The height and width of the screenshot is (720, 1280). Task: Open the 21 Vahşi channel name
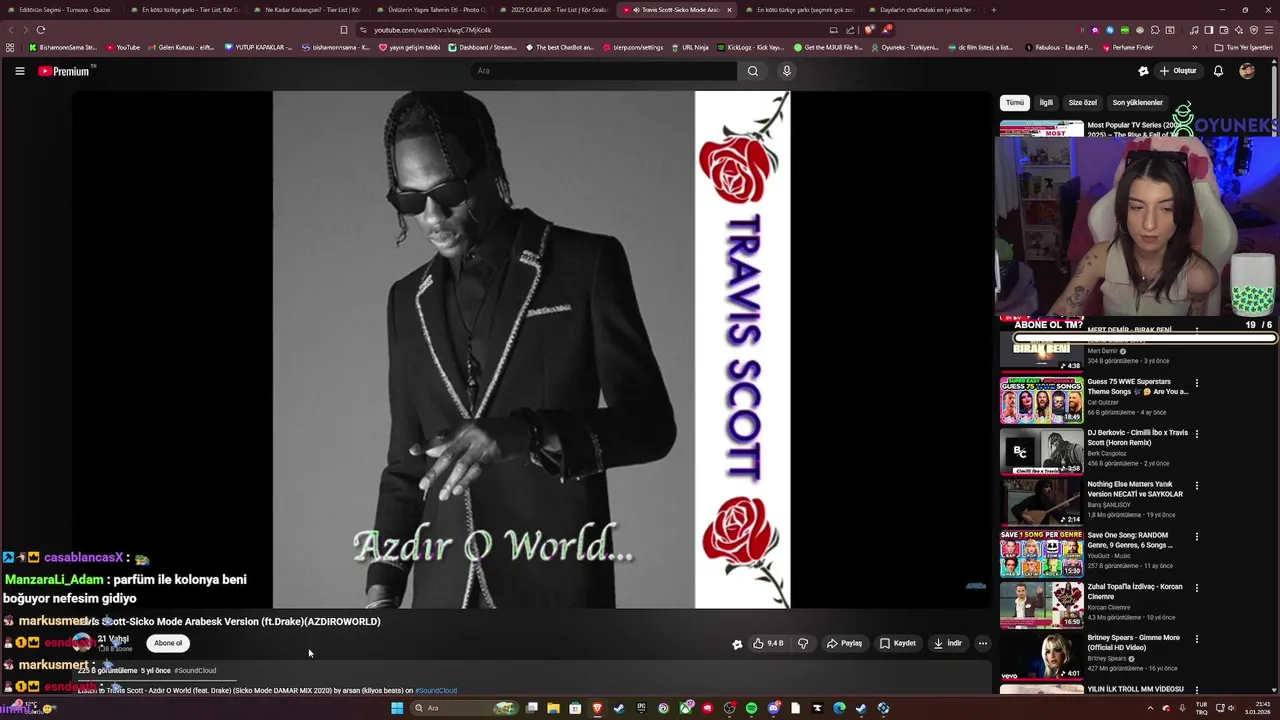pos(113,639)
